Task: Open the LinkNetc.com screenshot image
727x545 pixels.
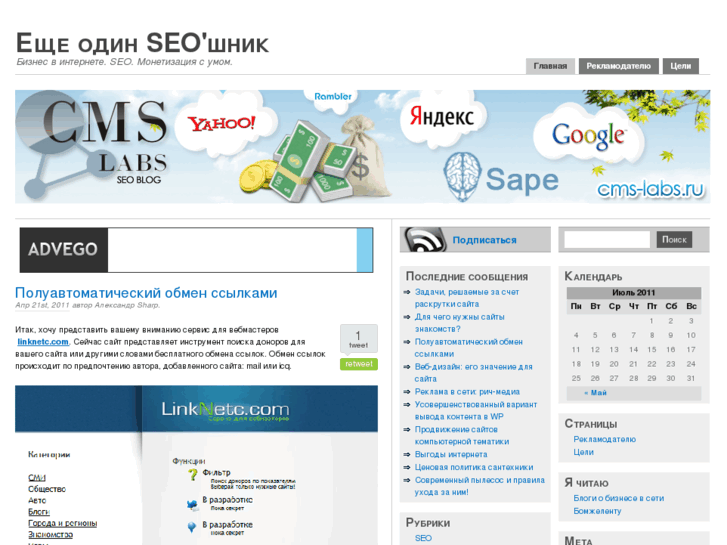Action: (x=196, y=465)
